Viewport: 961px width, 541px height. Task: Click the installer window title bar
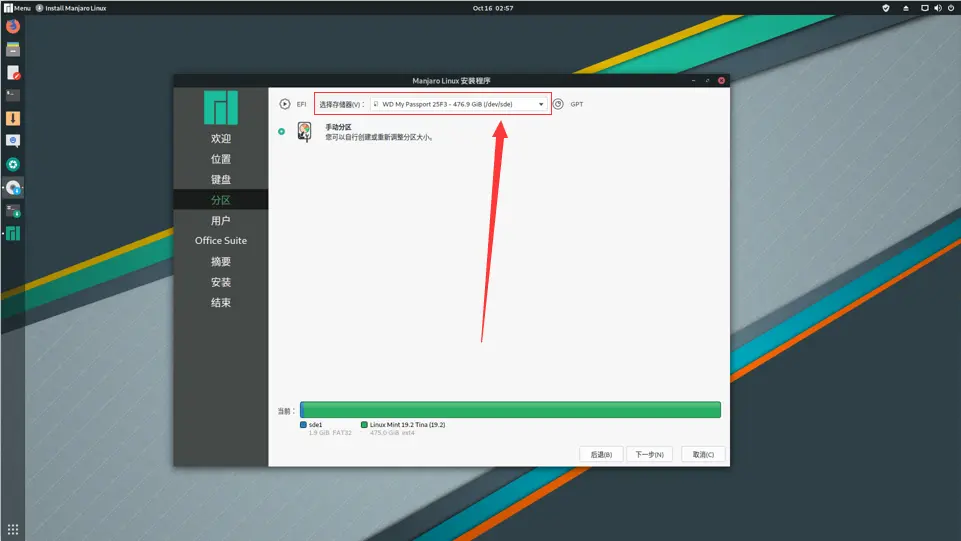click(452, 80)
